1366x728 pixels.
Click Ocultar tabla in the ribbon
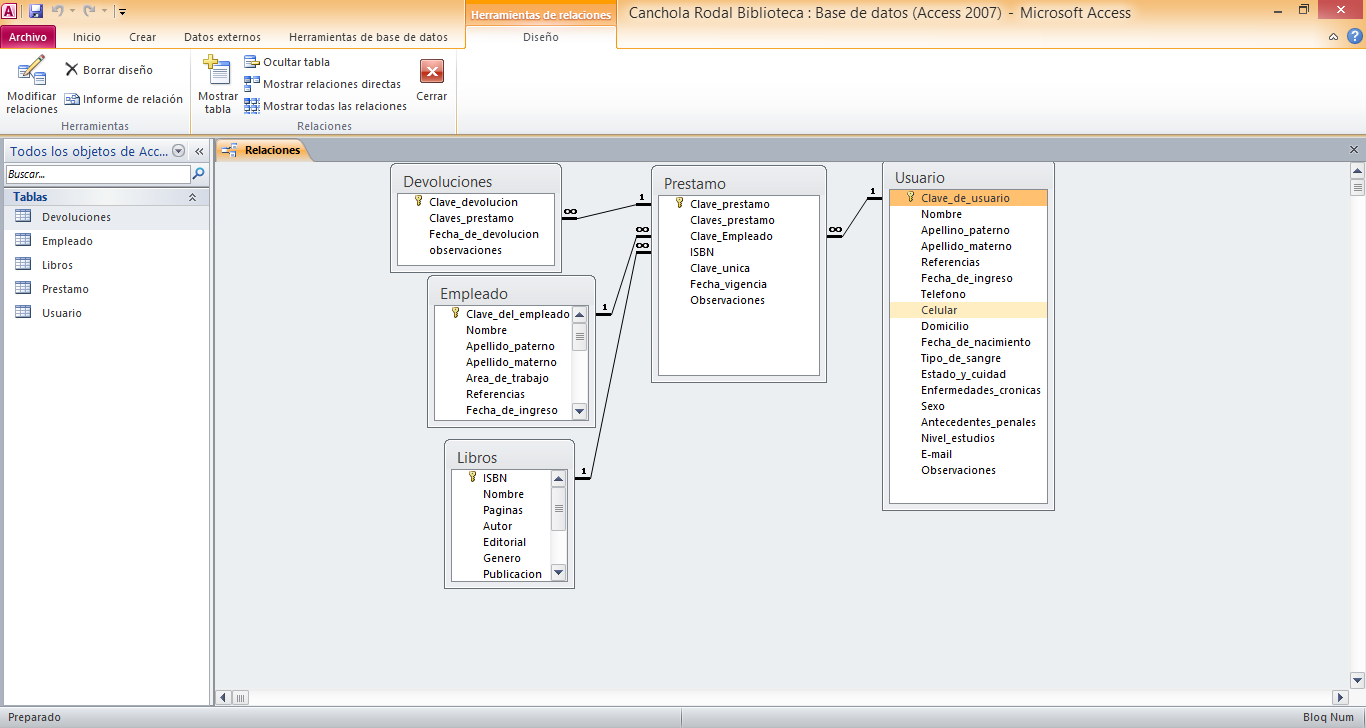pos(287,62)
